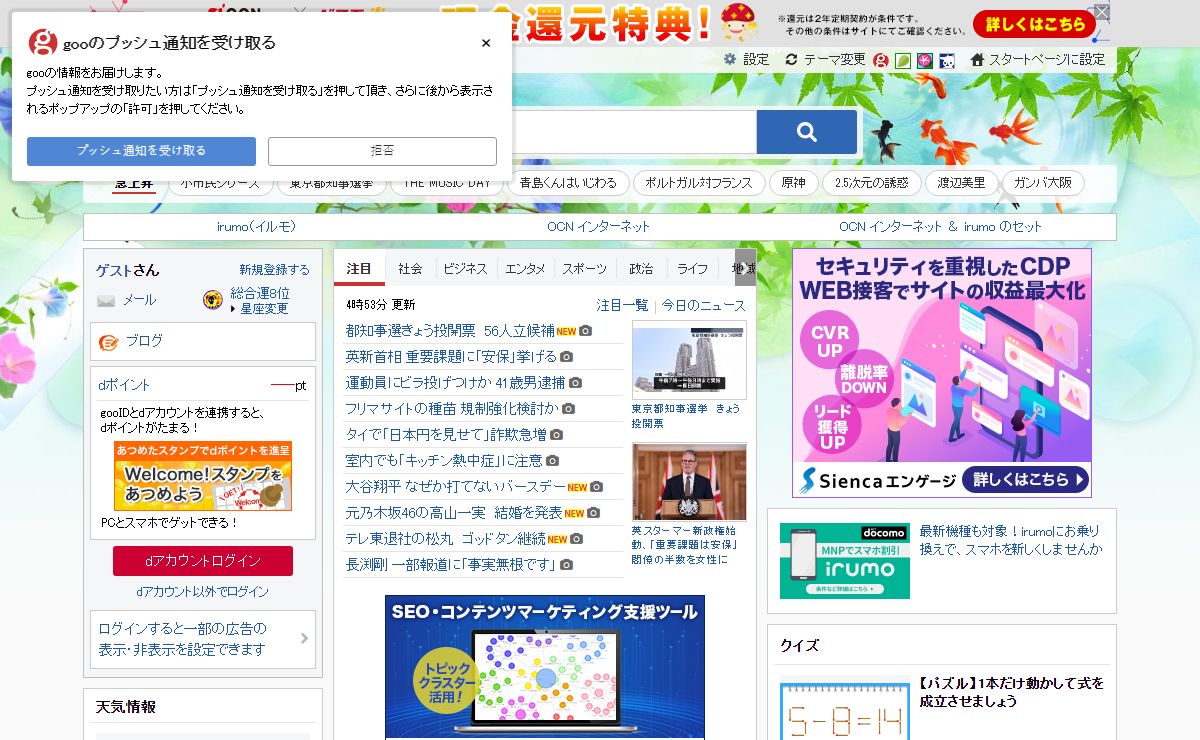This screenshot has height=740, width=1200.
Task: Open OCN インターネット & irumo のセット link
Action: 940,227
